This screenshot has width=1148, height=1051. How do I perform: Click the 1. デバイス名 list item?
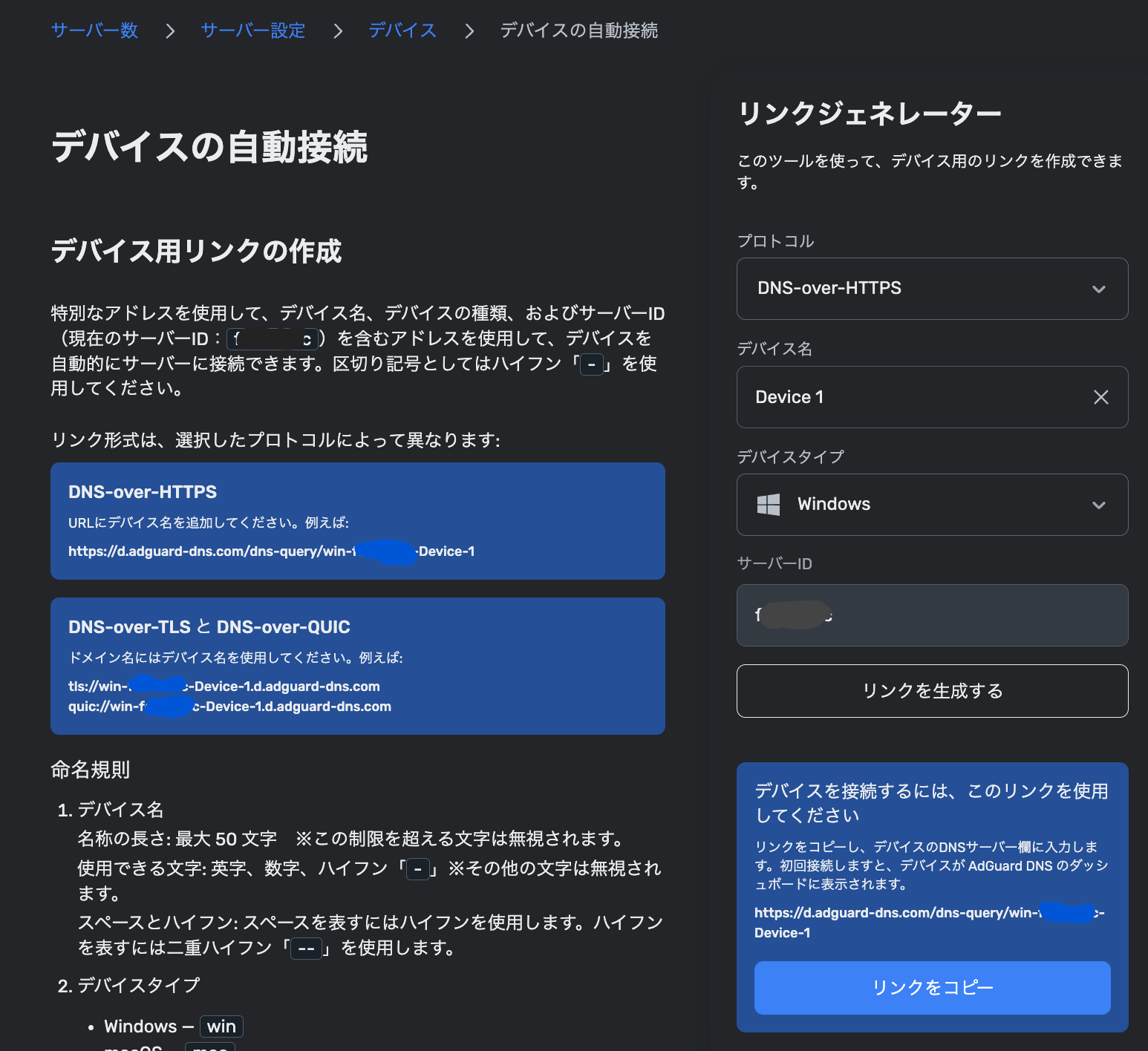pyautogui.click(x=111, y=810)
